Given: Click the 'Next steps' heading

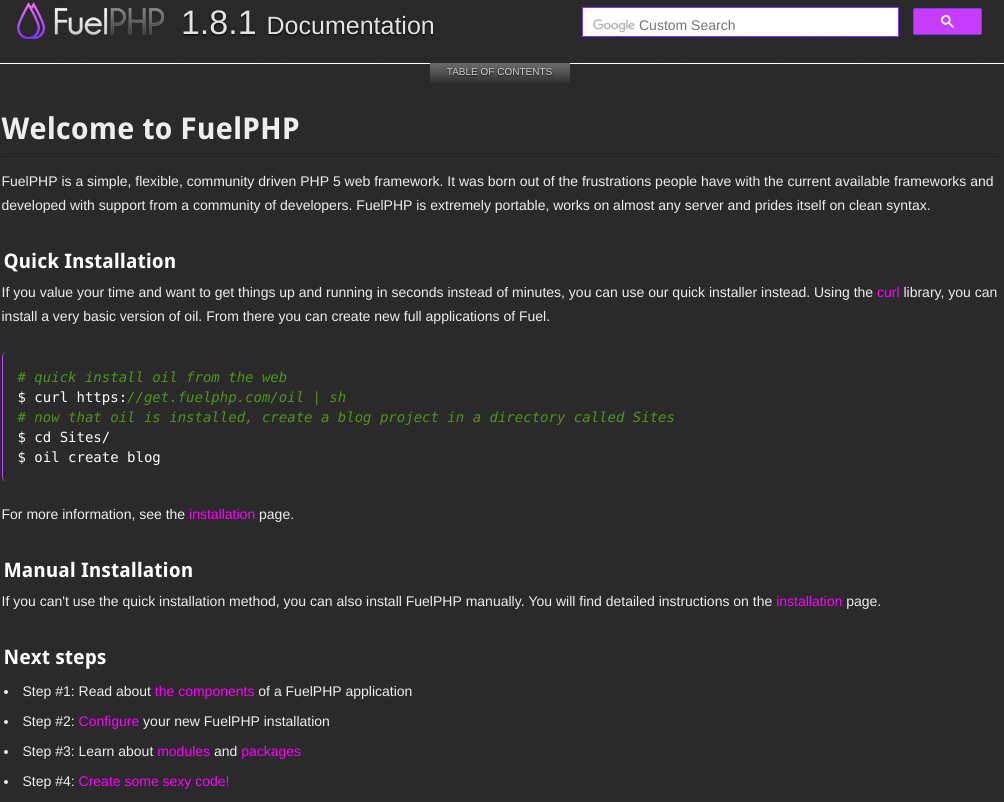Looking at the screenshot, I should coord(55,657).
